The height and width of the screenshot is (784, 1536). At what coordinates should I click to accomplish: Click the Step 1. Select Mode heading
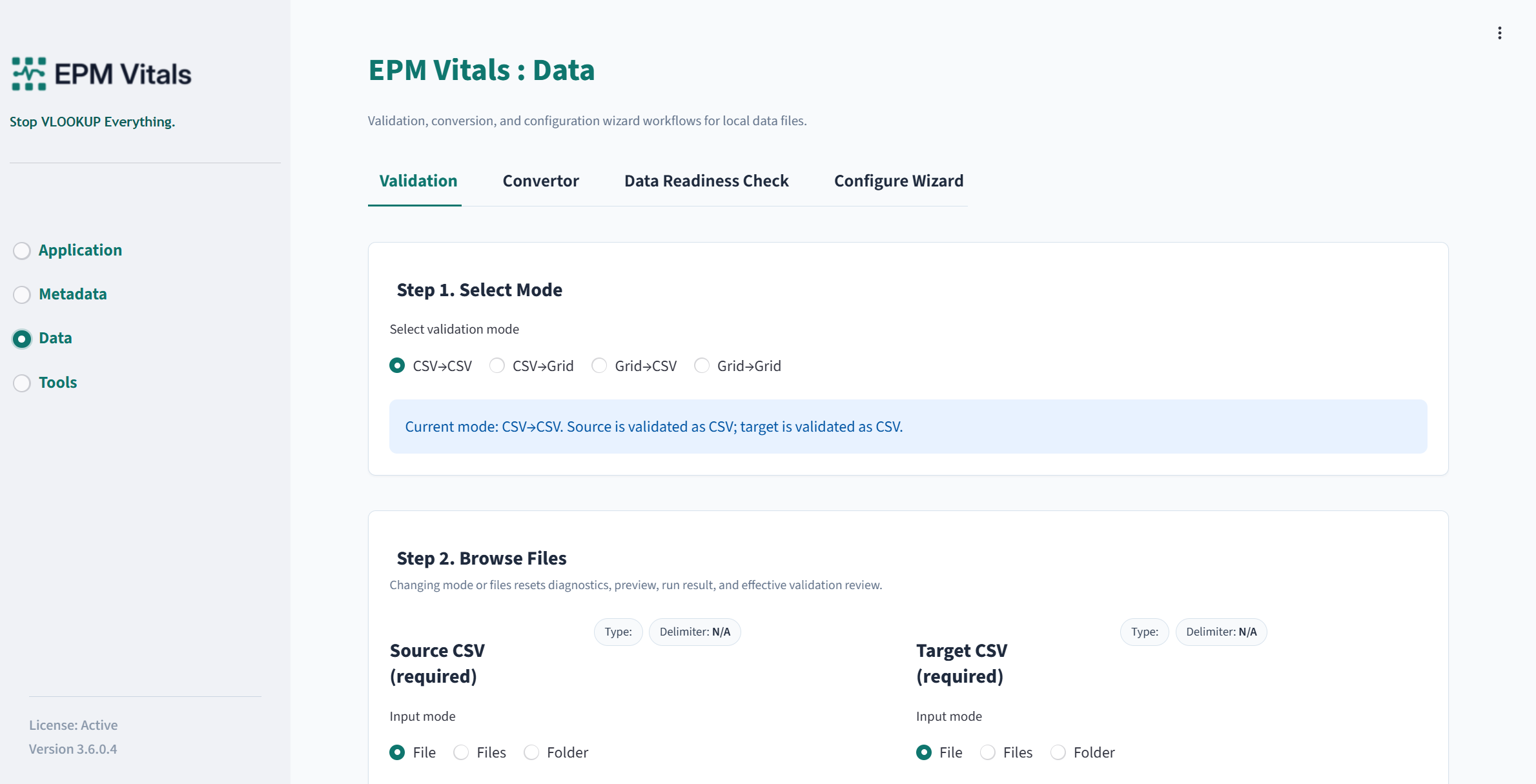coord(479,290)
